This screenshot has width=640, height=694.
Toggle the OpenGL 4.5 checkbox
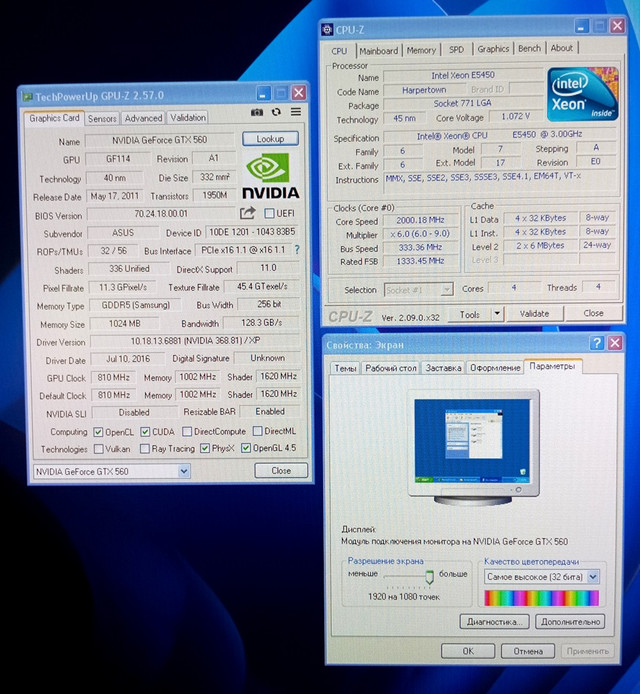point(246,448)
